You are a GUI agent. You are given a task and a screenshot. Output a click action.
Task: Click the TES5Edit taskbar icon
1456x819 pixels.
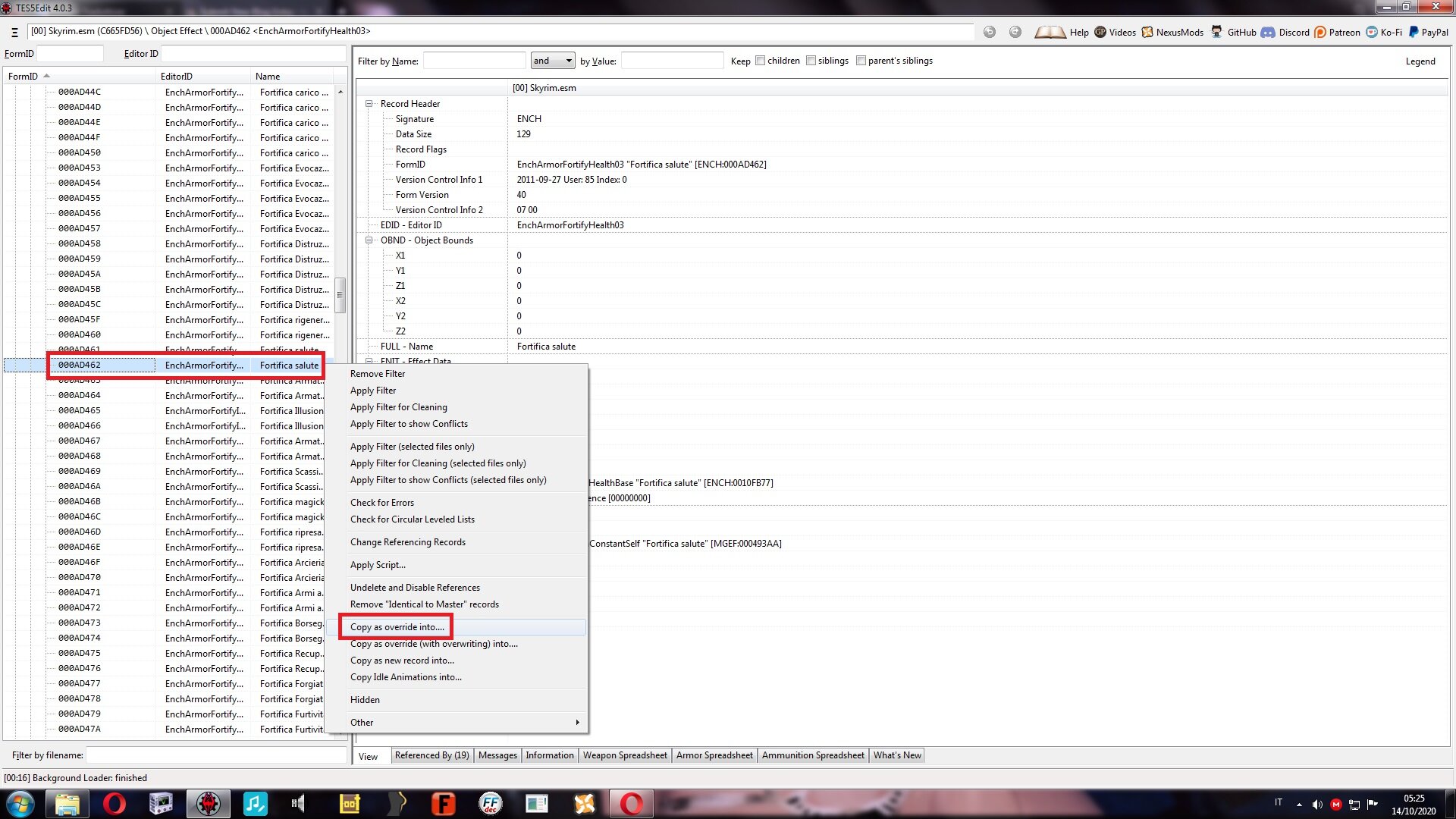209,804
